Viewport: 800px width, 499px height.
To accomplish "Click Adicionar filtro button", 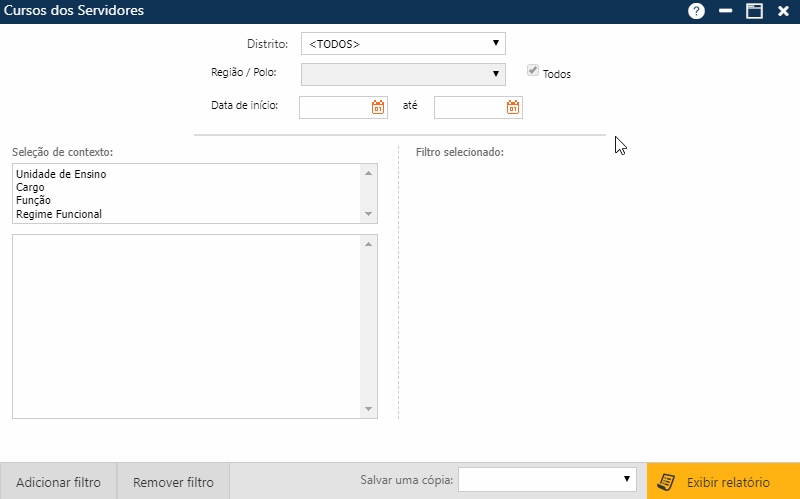I will click(58, 482).
